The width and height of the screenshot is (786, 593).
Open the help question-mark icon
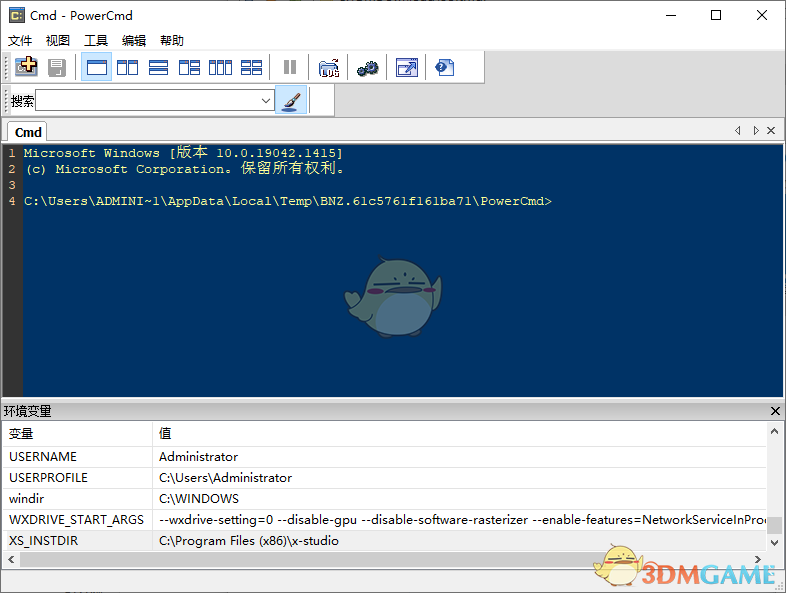point(445,67)
